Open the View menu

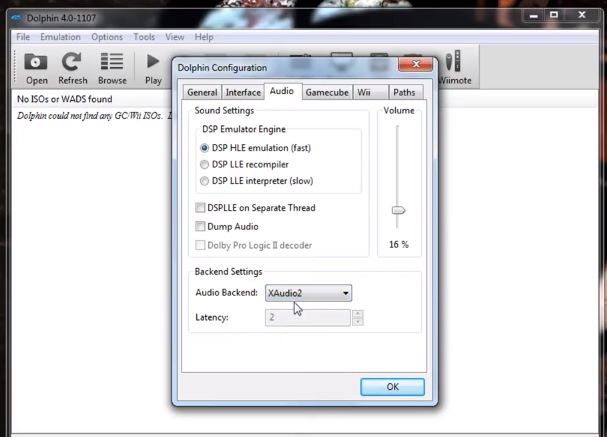coord(175,37)
